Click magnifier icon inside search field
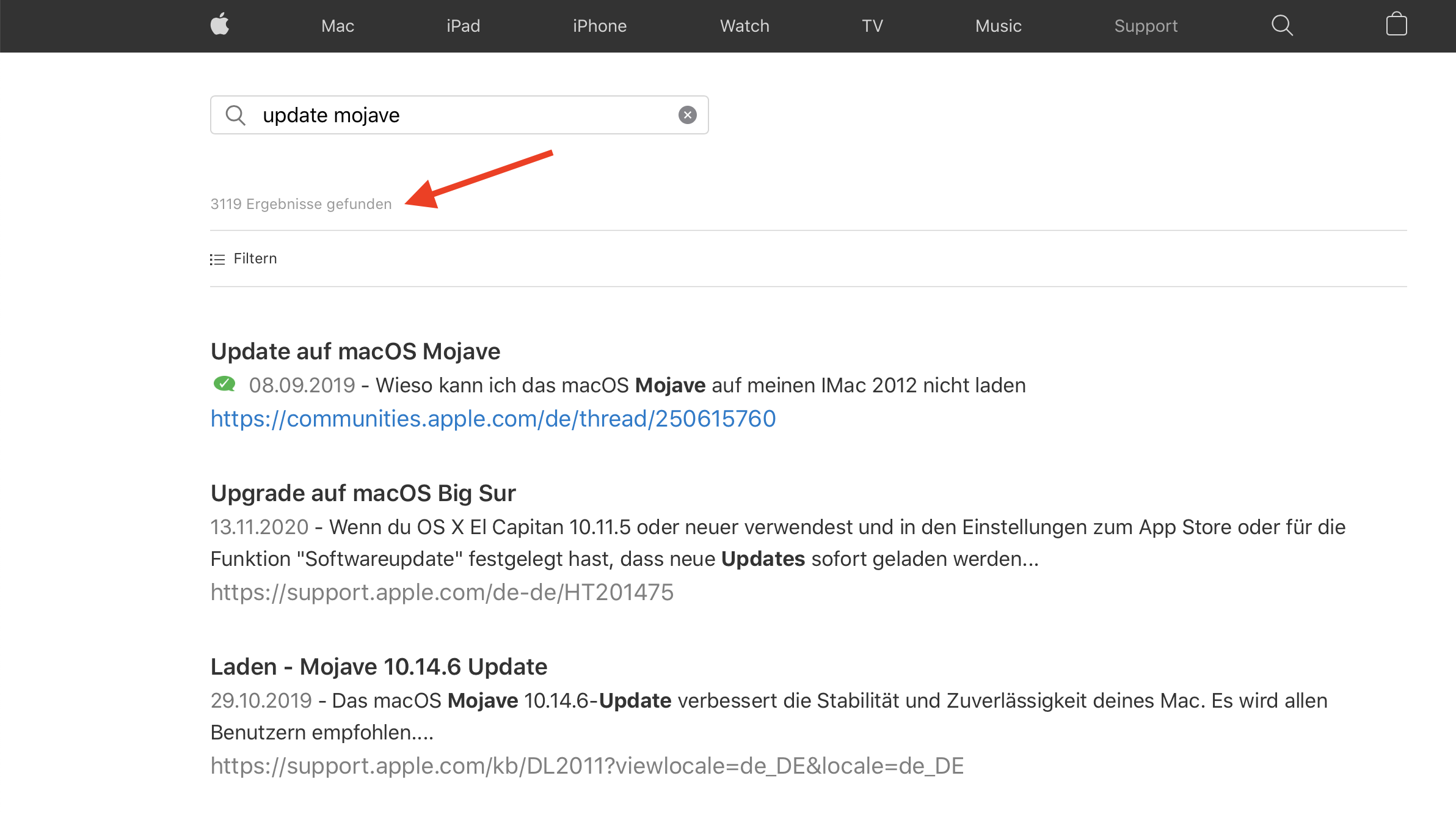The image size is (1456, 814). pos(235,115)
